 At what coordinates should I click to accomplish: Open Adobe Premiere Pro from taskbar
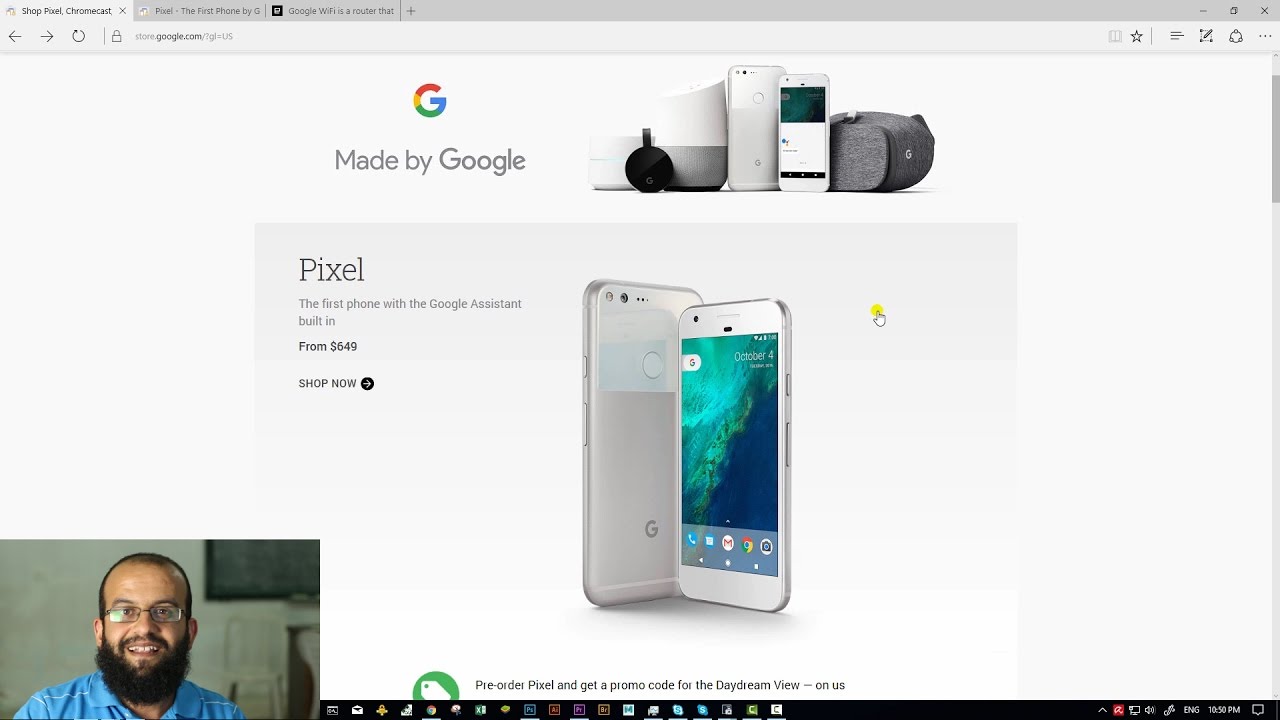579,710
